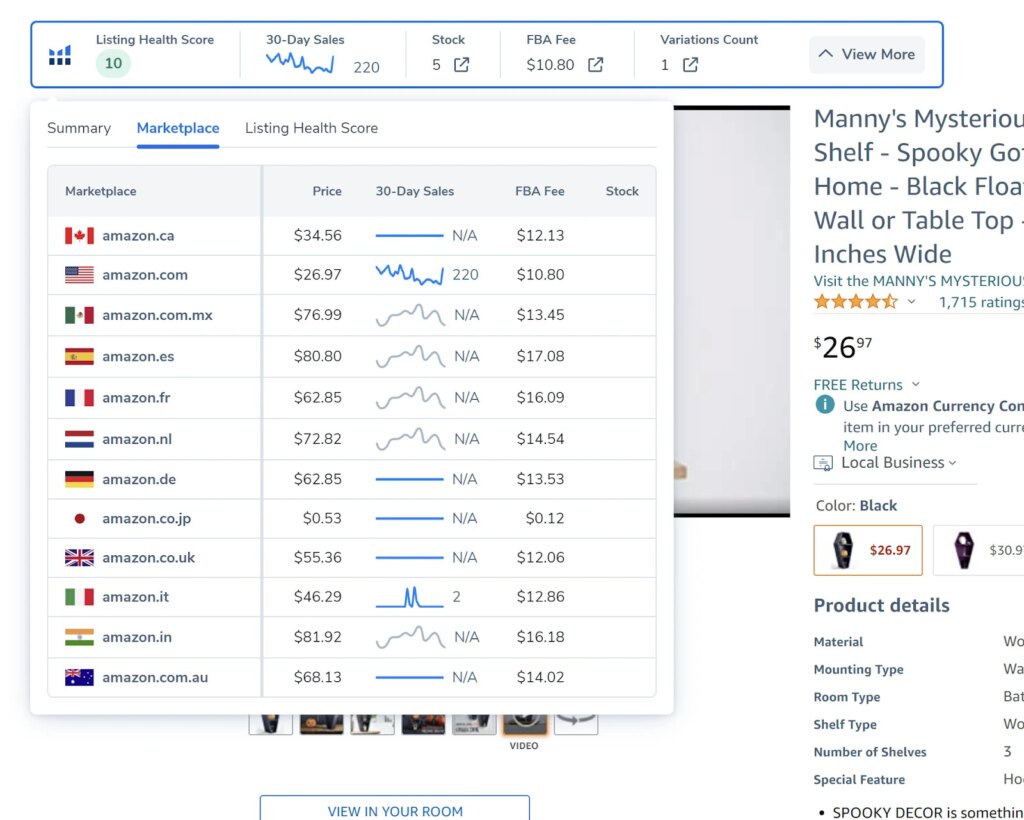Click the amazon.it marketplace name
Viewport: 1024px width, 820px height.
136,597
